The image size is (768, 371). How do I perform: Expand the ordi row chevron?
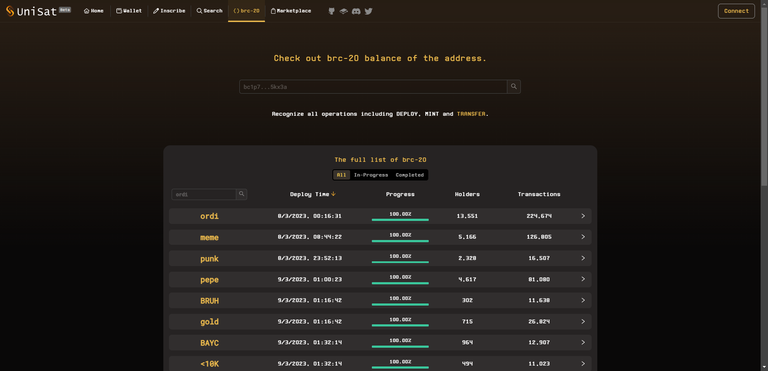[x=583, y=216]
